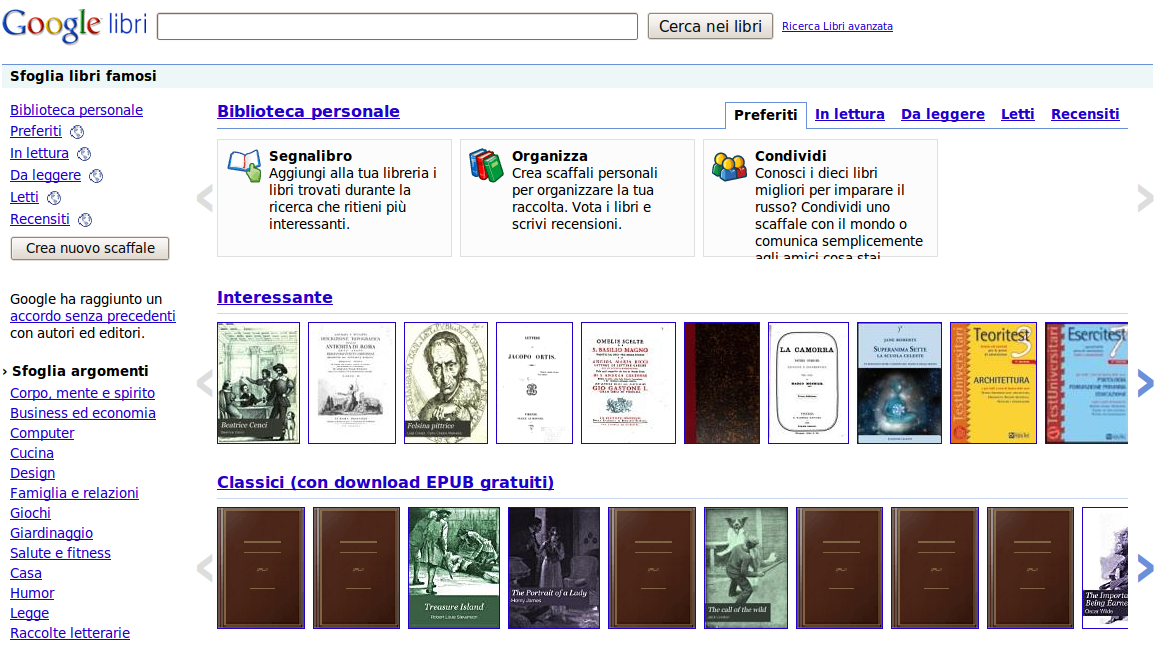The width and height of the screenshot is (1157, 645).
Task: Browse the Giochi topic
Action: coord(30,513)
